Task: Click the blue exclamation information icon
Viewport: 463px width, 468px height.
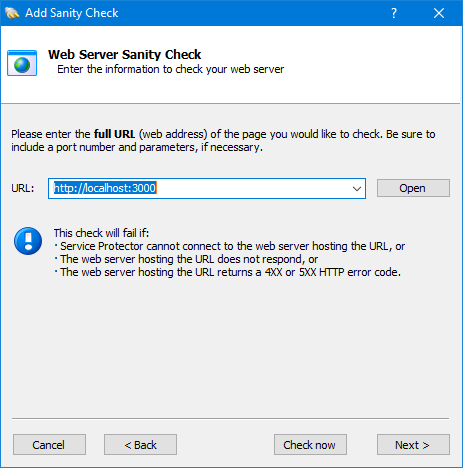Action: (28, 241)
